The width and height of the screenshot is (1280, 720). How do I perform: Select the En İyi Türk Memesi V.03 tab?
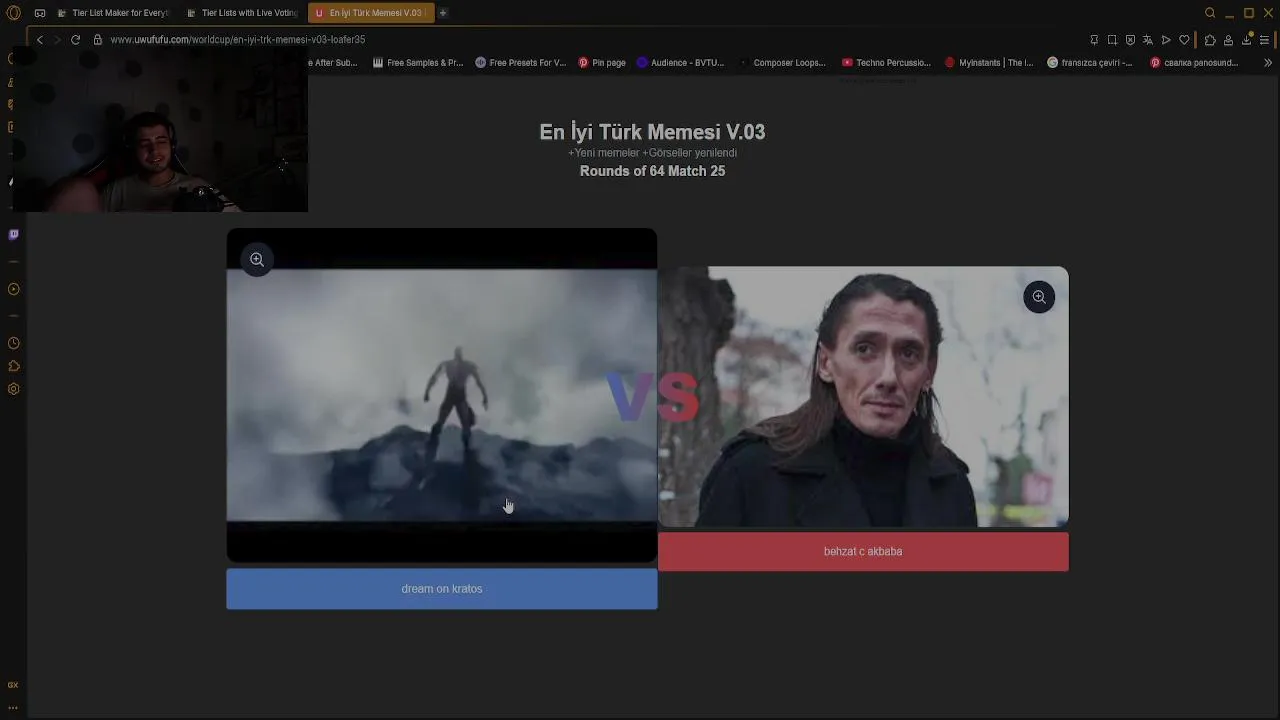click(x=371, y=13)
